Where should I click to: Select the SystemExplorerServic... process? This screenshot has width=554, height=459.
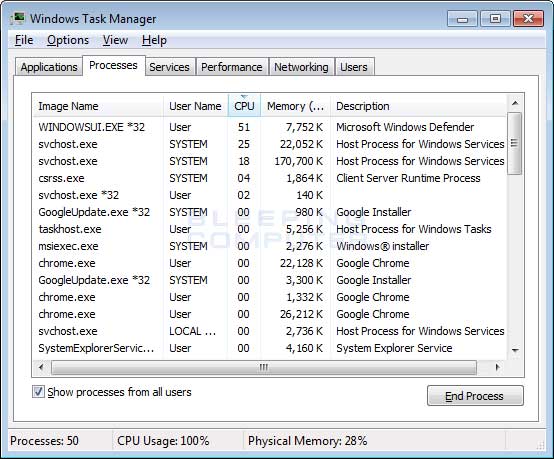click(270, 348)
